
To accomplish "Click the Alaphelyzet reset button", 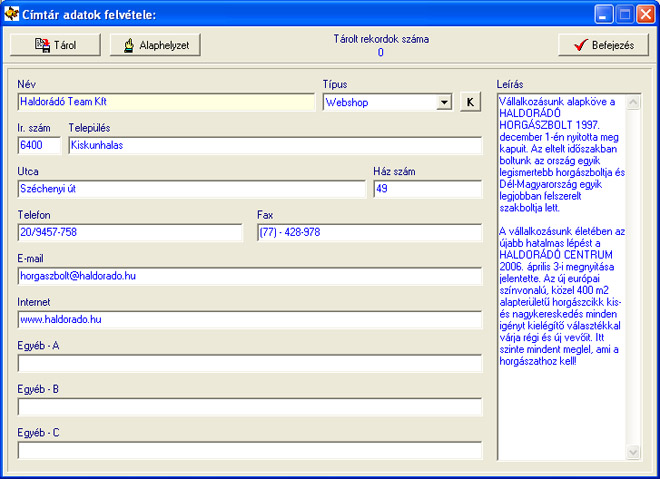I will coord(155,45).
